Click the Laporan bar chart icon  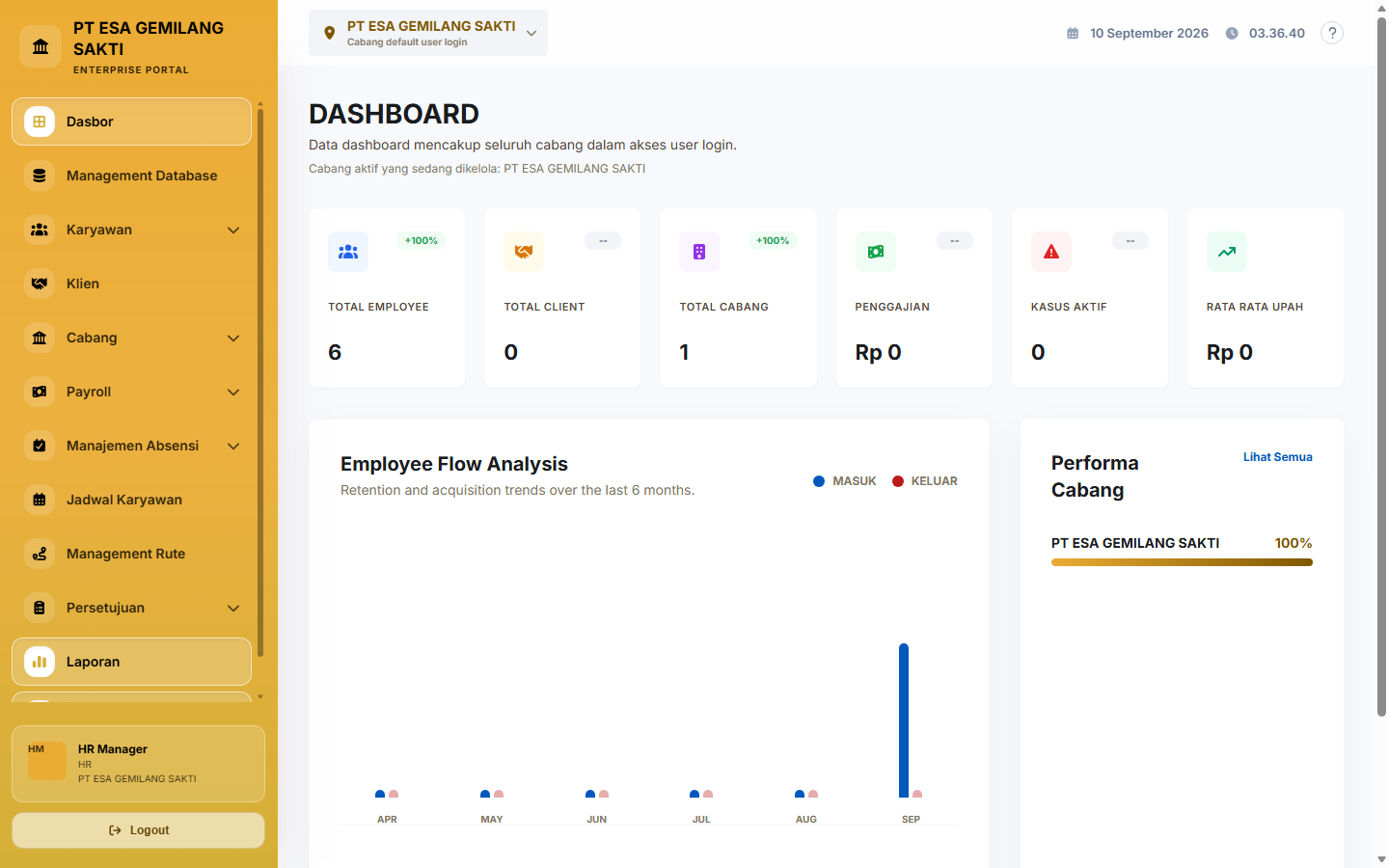pos(40,662)
